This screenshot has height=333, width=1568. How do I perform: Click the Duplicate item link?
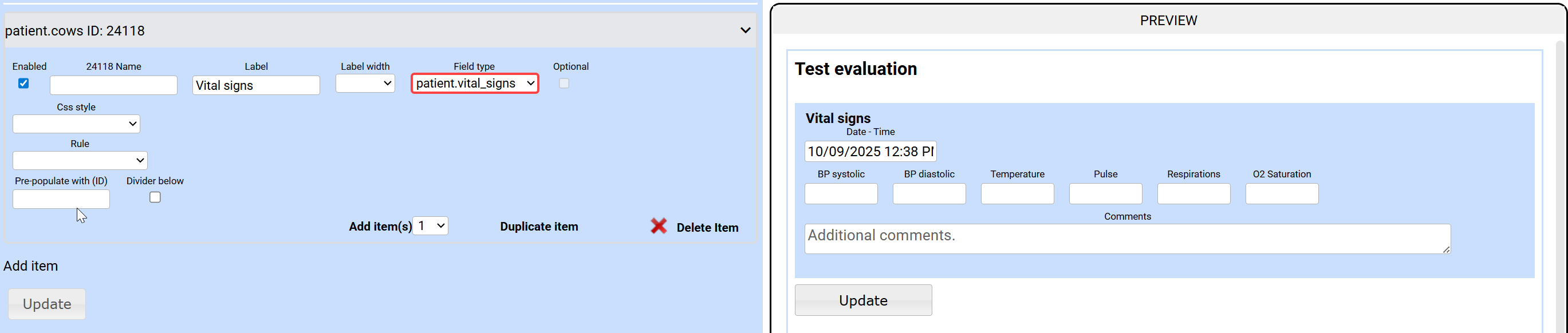click(539, 227)
